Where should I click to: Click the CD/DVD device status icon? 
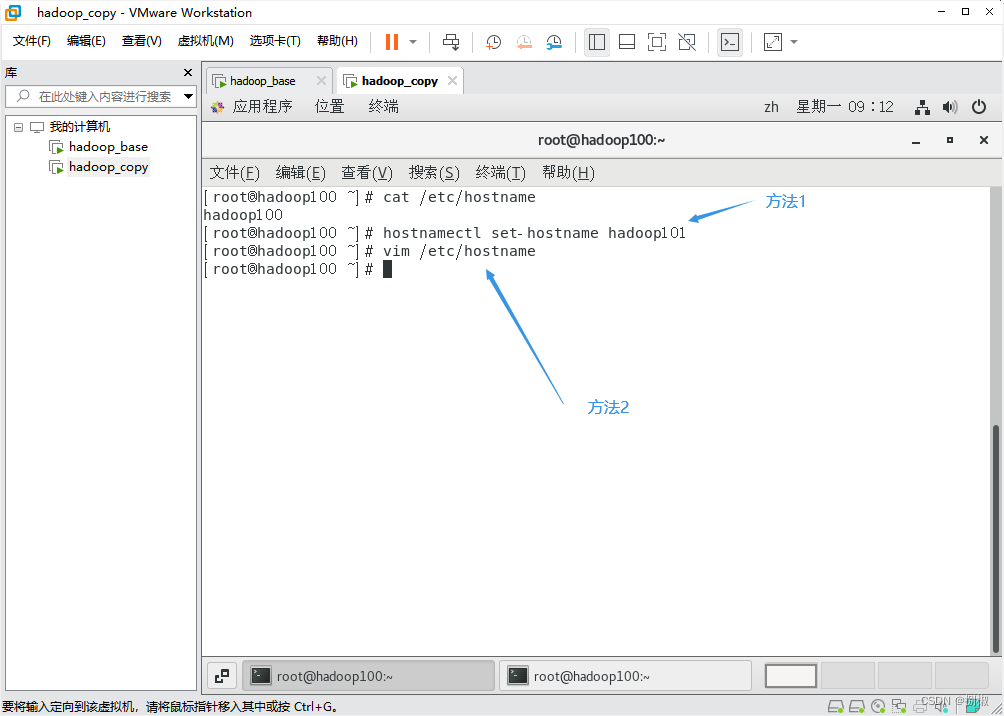[878, 706]
